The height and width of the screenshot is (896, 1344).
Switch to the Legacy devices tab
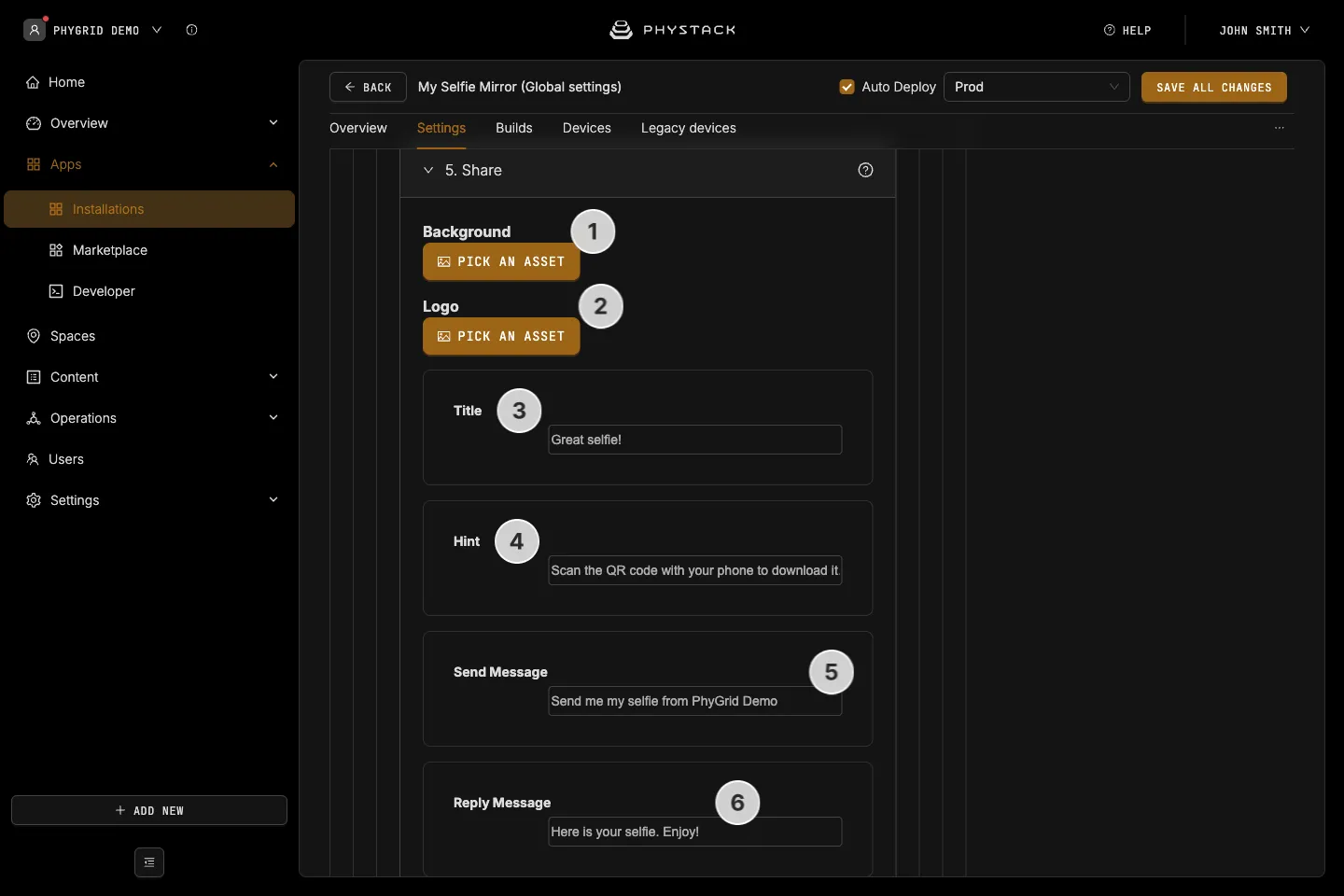click(x=689, y=128)
